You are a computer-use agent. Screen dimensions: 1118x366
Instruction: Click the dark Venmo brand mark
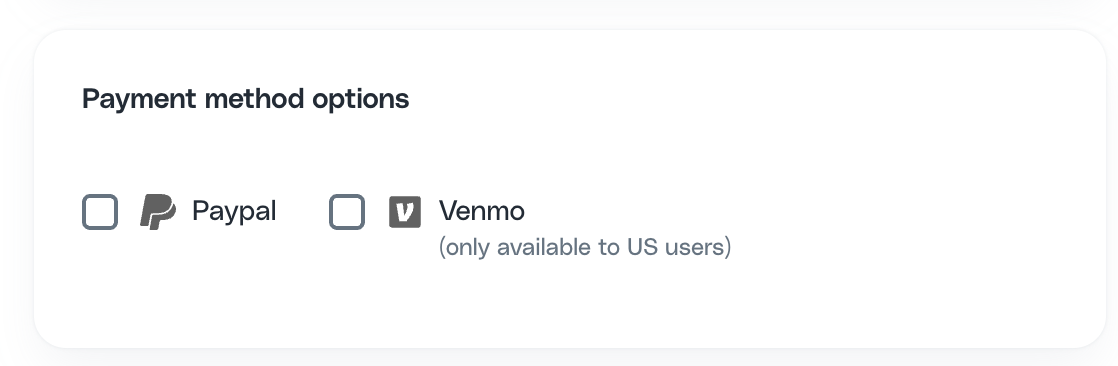pyautogui.click(x=405, y=212)
